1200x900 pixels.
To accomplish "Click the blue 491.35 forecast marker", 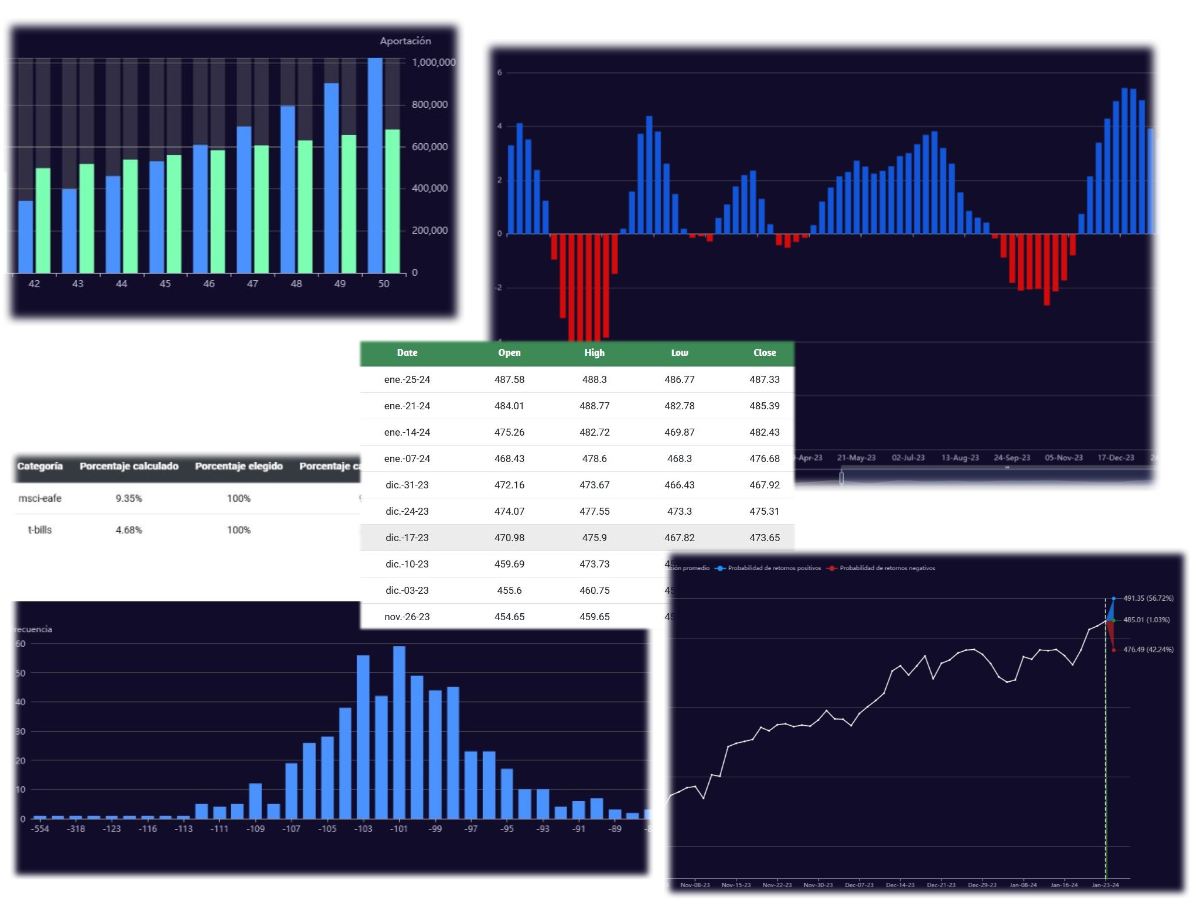I will pos(1113,598).
